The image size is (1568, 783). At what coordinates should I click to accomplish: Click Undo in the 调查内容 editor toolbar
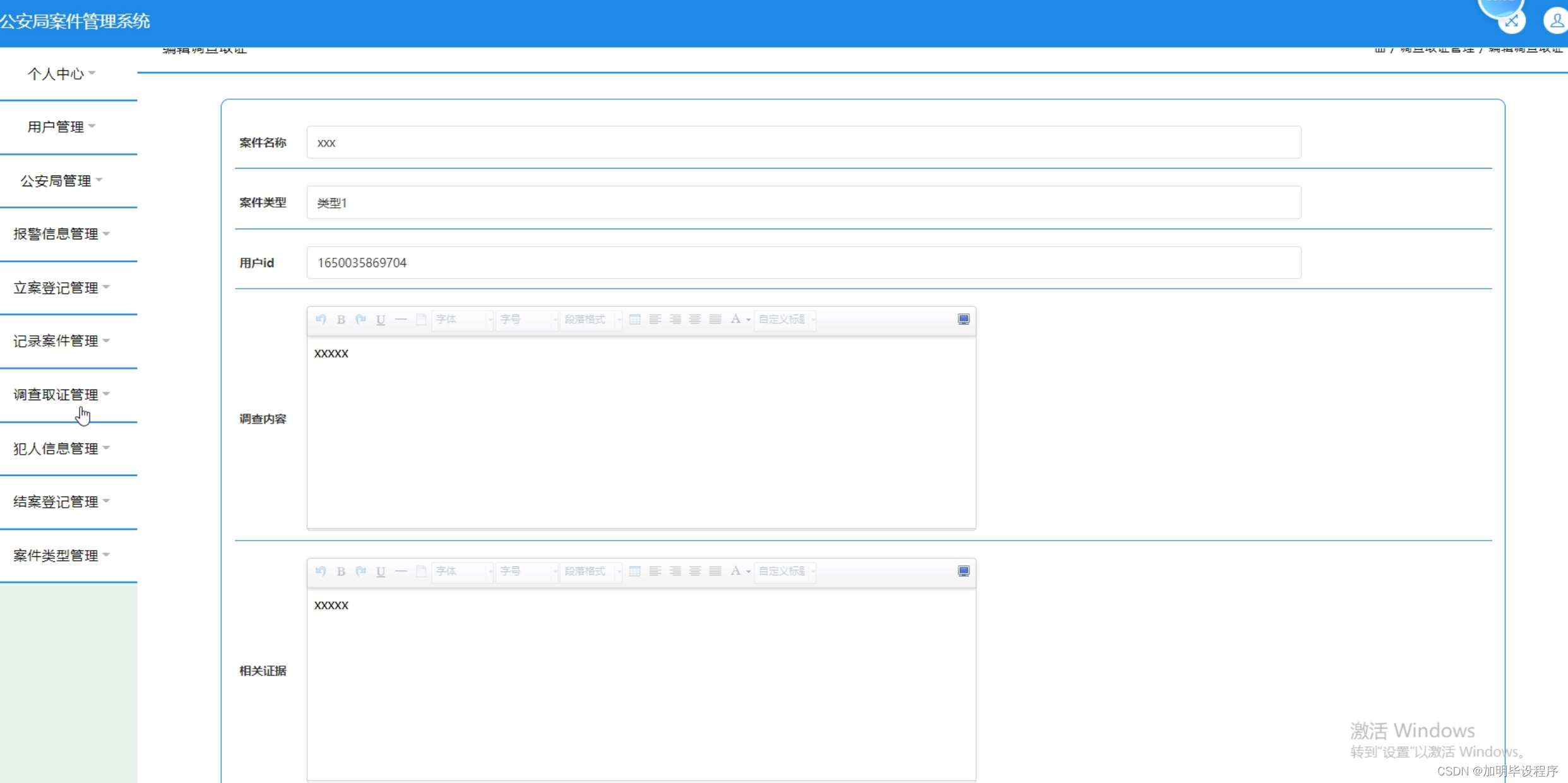pyautogui.click(x=321, y=320)
